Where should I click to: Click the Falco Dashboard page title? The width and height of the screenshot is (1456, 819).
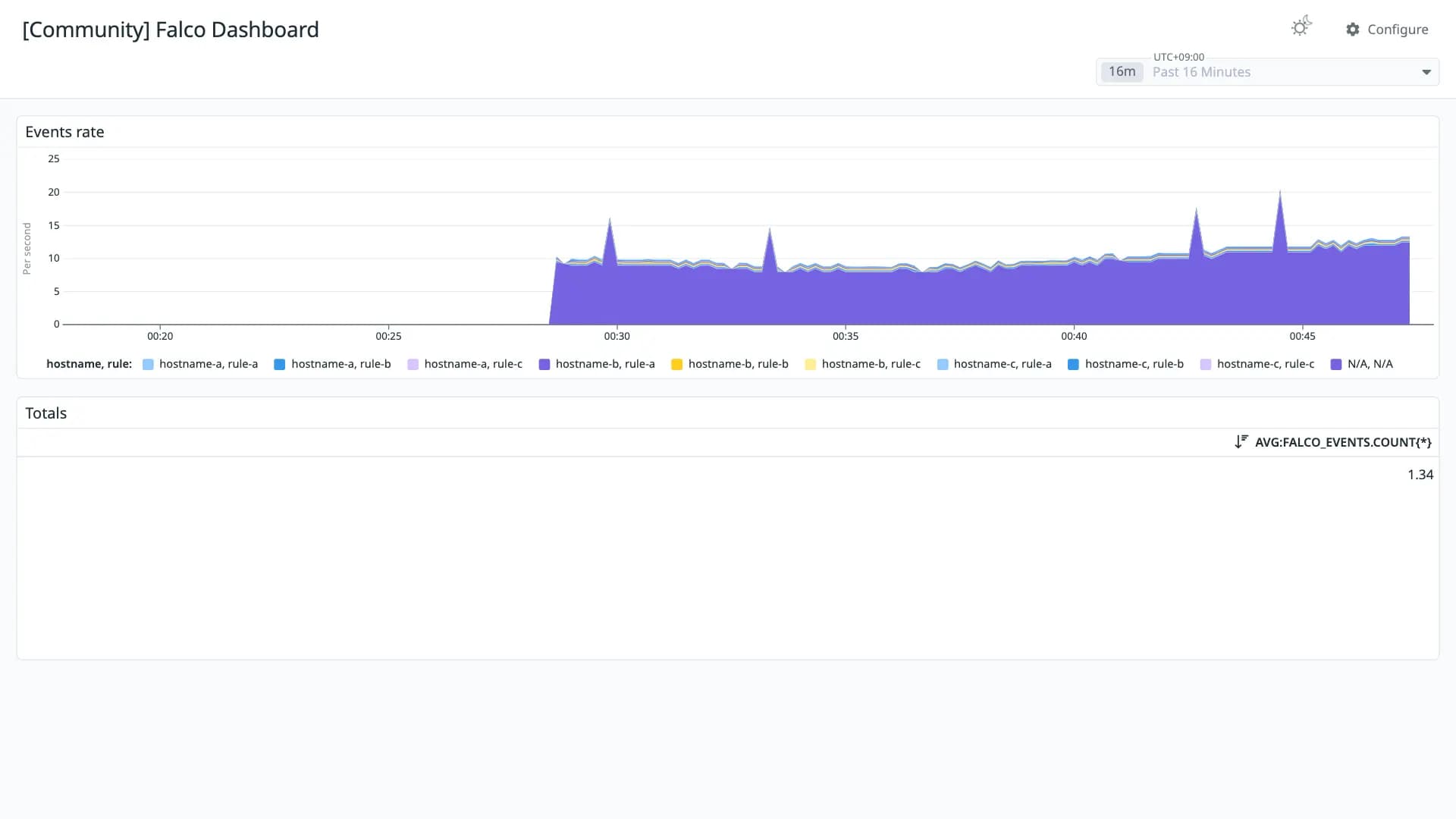coord(171,30)
